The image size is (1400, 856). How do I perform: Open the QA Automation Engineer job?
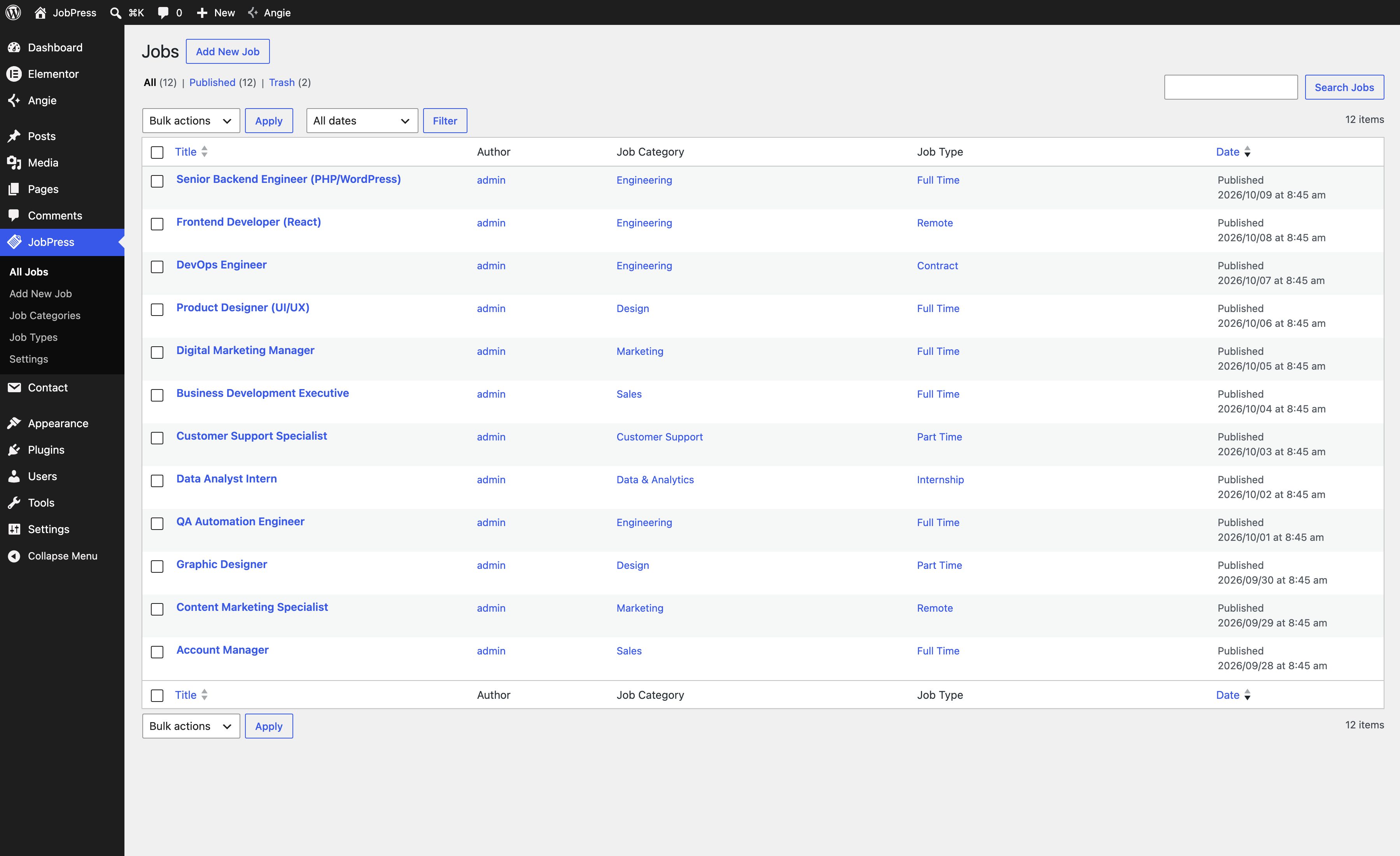point(240,521)
